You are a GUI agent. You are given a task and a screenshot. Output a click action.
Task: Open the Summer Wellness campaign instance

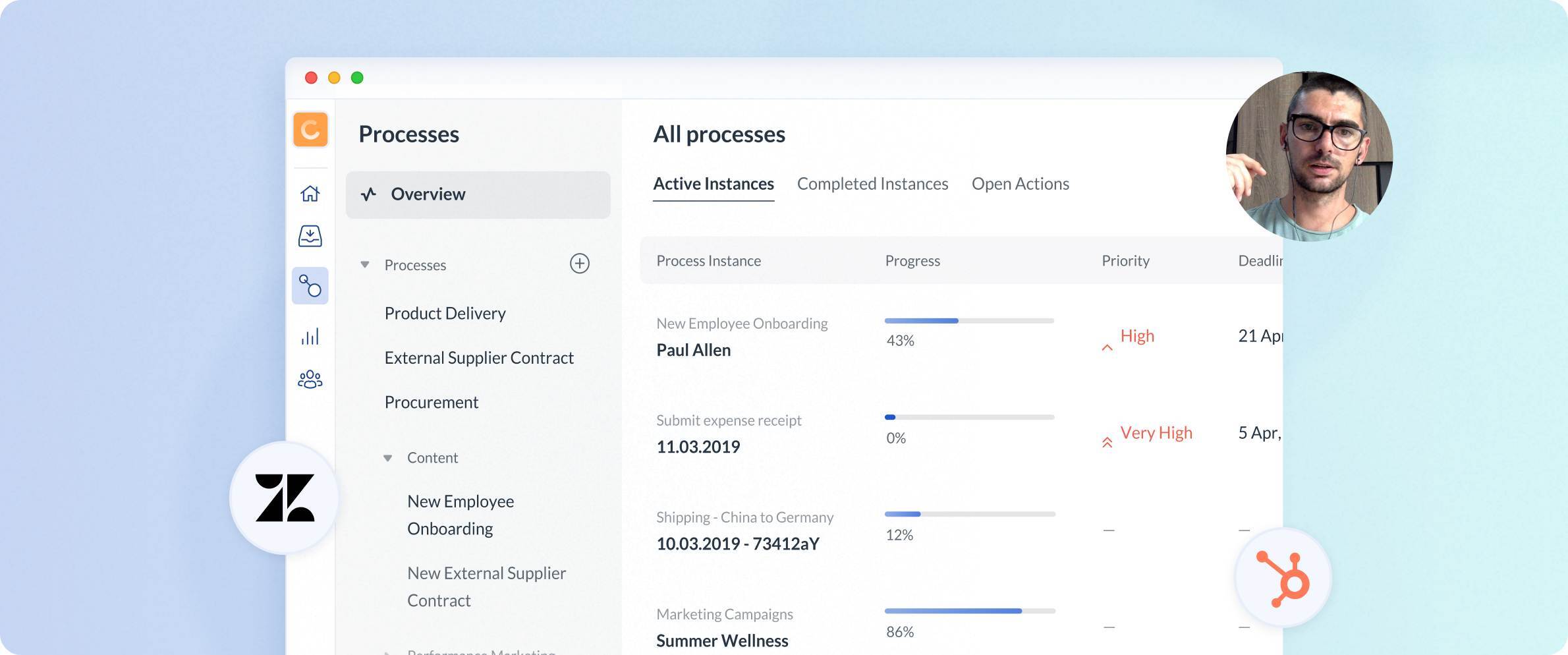(x=722, y=641)
